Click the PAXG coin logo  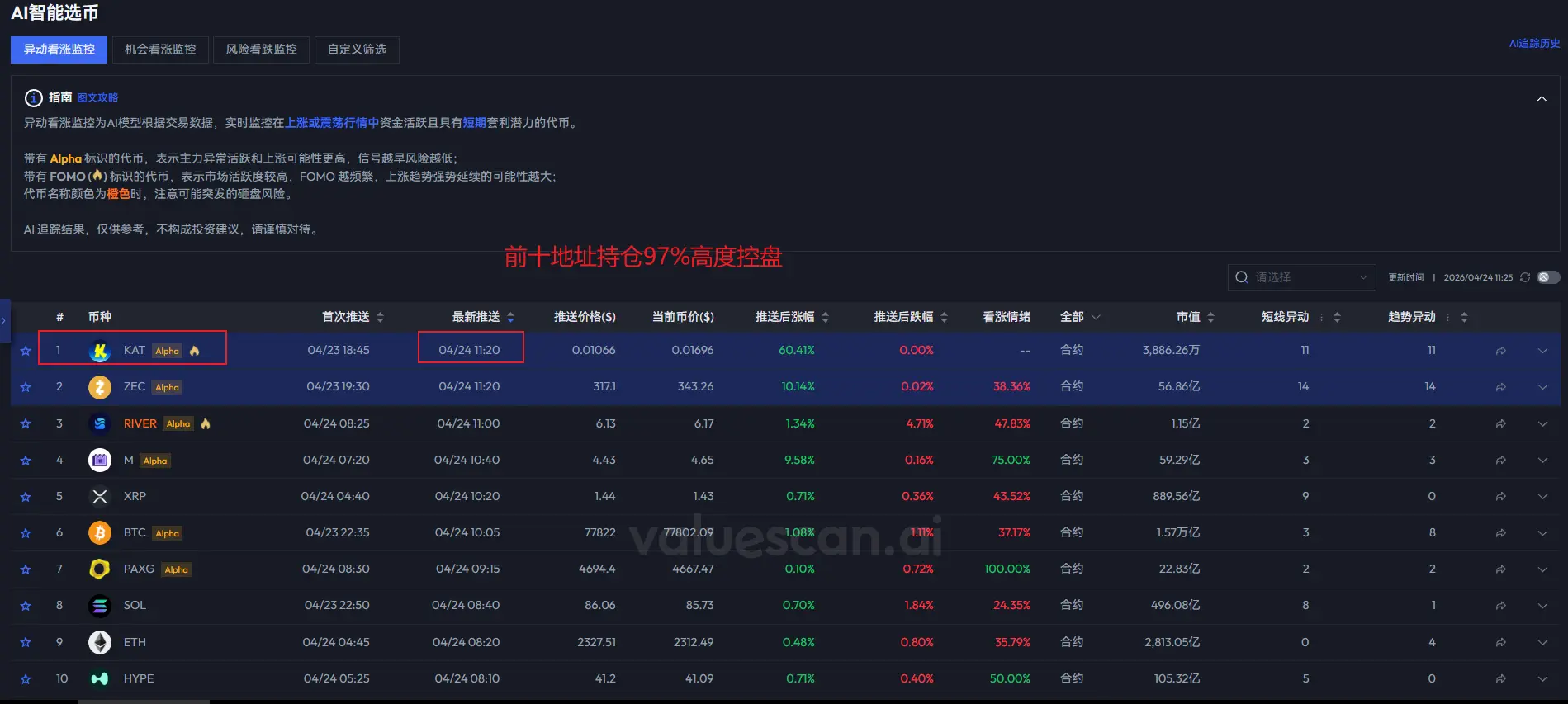pos(100,569)
